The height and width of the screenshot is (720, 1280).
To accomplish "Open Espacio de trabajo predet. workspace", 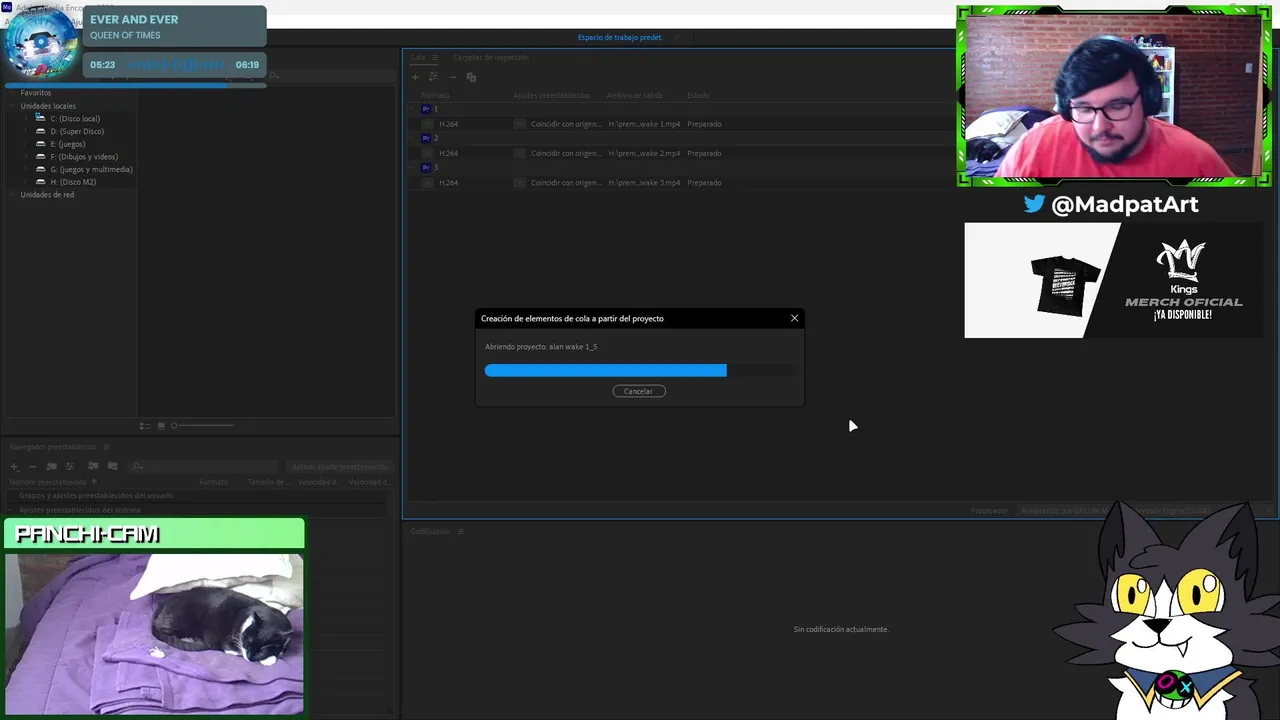I will pyautogui.click(x=620, y=37).
